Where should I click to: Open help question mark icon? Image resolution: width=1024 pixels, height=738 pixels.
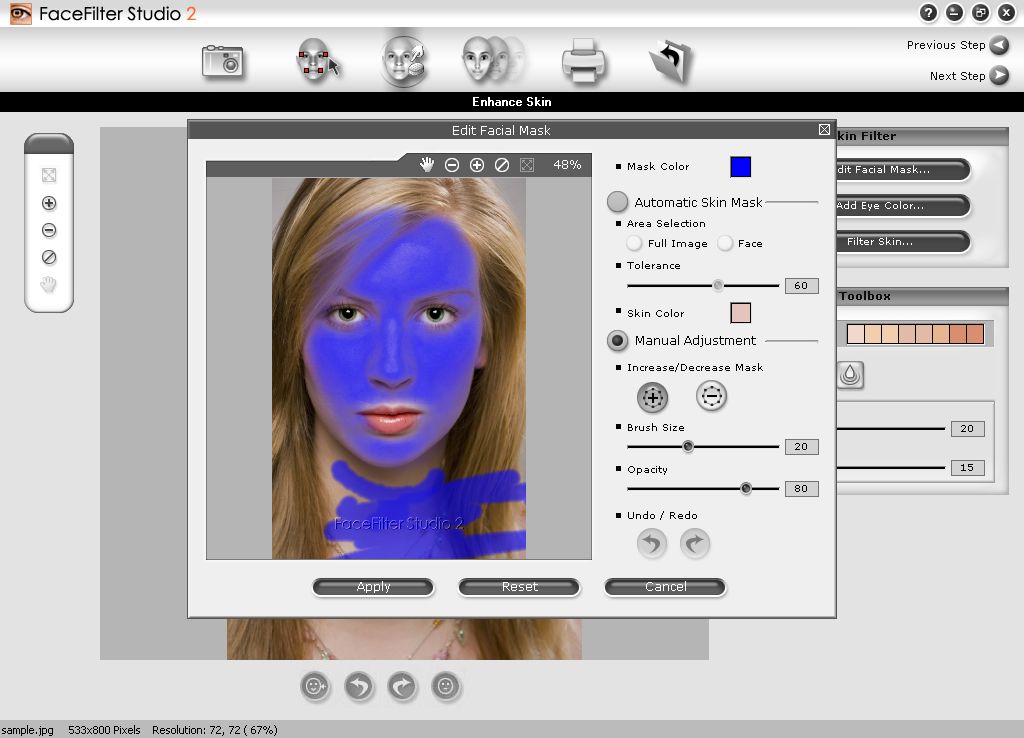tap(928, 12)
